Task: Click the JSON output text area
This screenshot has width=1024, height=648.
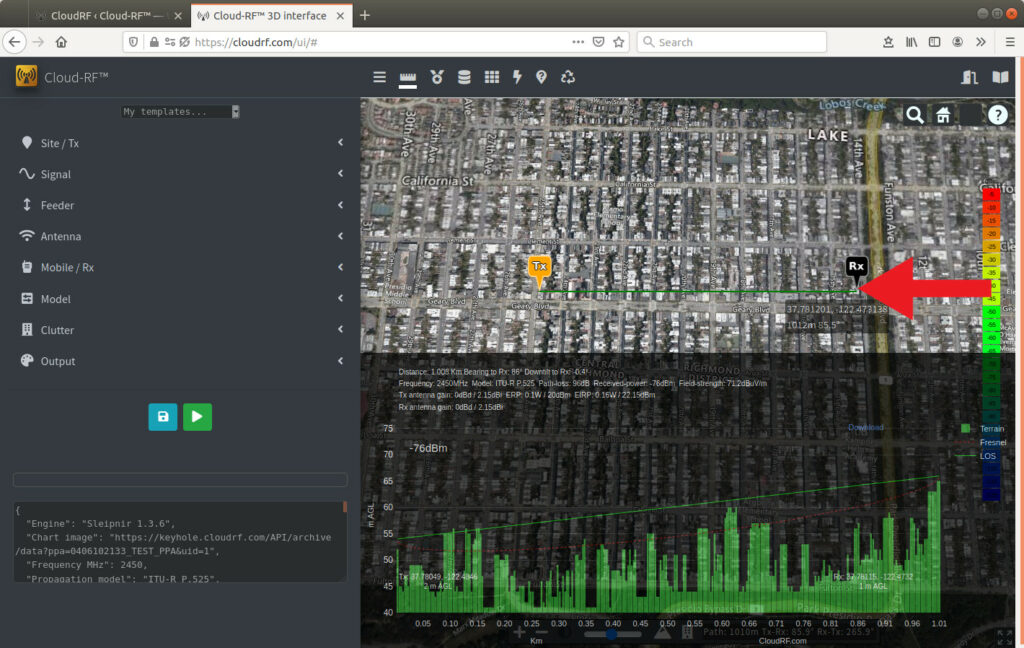Action: (180, 542)
